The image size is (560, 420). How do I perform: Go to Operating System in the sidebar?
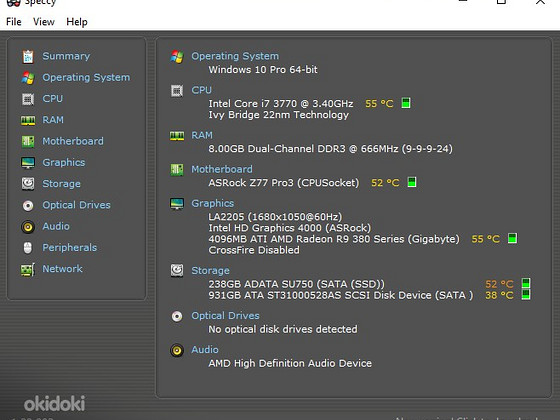[x=86, y=78]
